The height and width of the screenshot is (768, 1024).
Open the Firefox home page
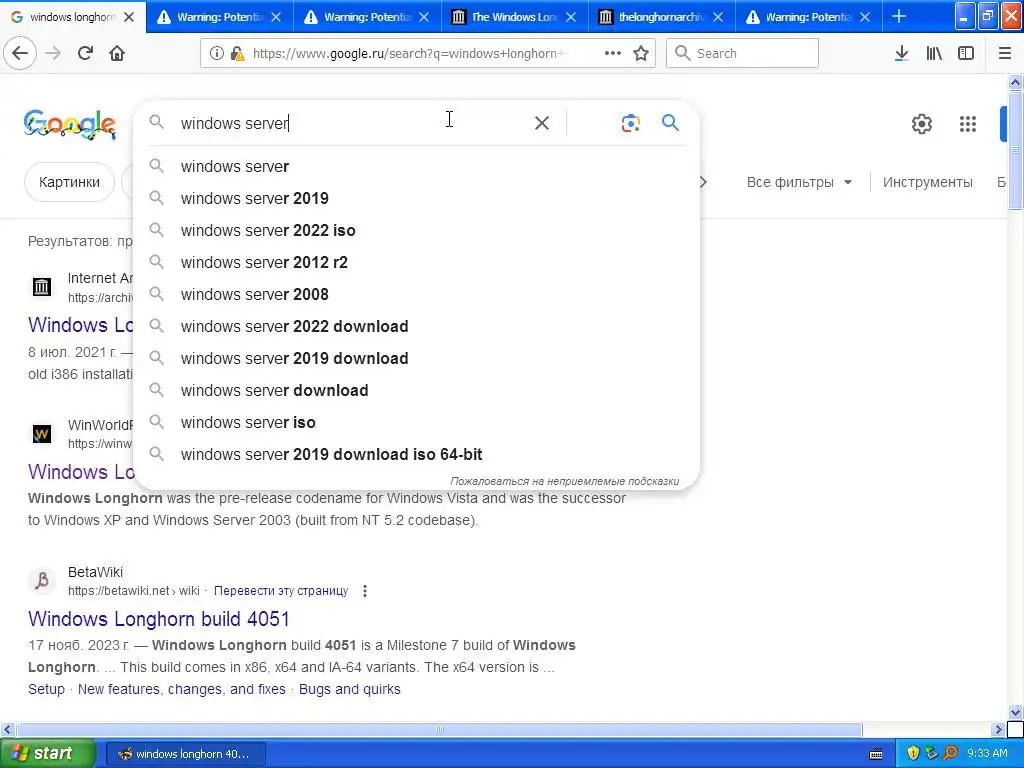(x=117, y=54)
